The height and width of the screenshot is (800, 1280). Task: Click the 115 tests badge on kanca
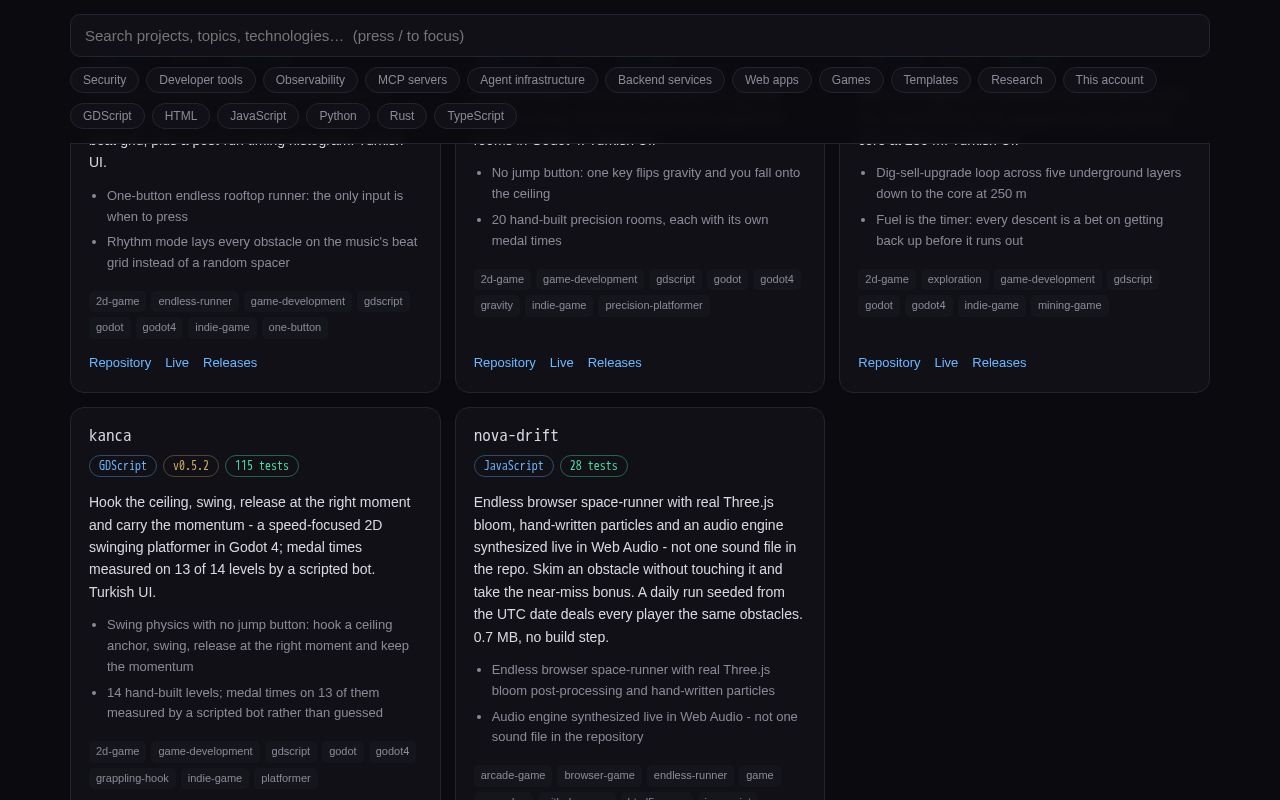262,466
